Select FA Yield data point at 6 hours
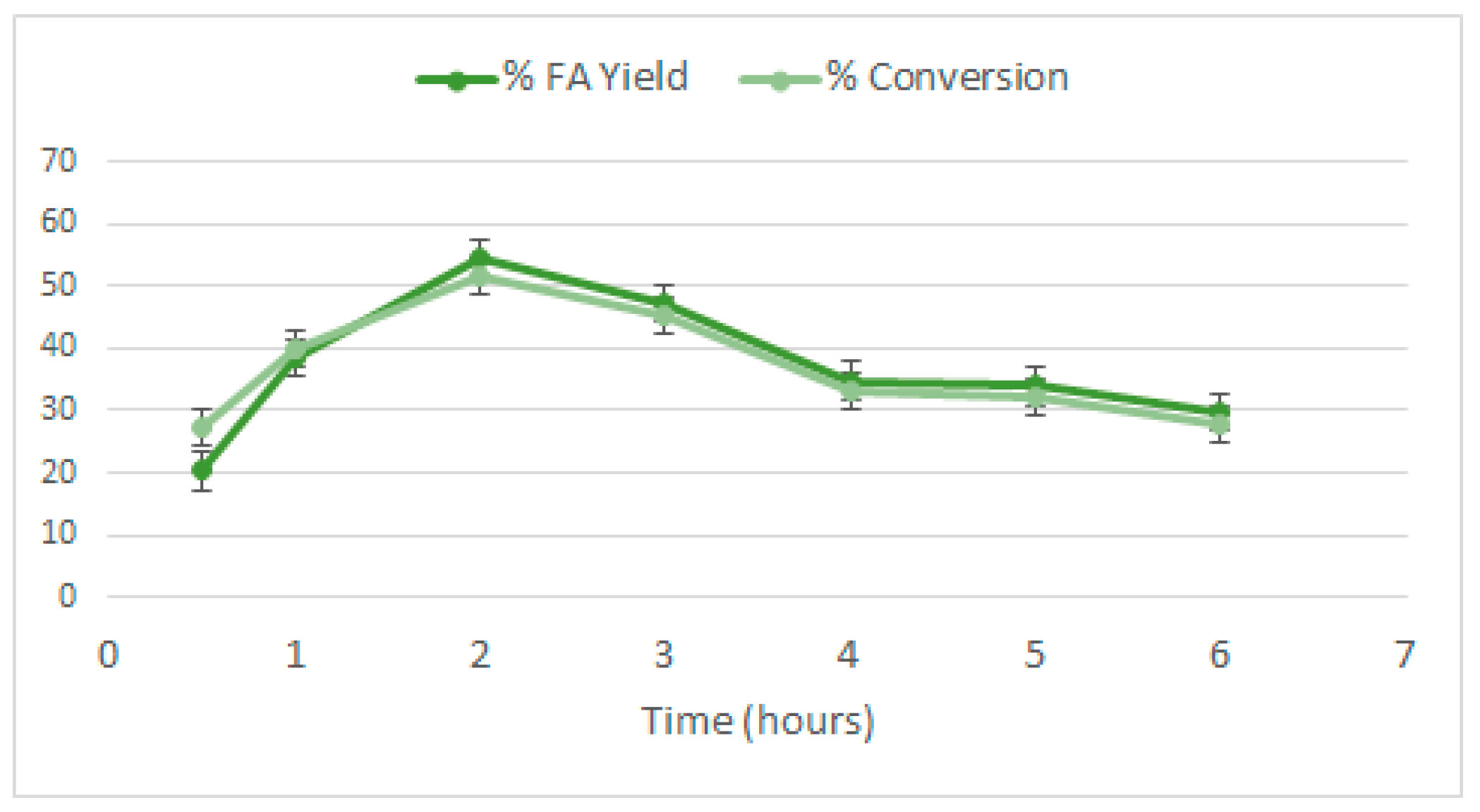This screenshot has width=1480, height=812. click(1220, 412)
